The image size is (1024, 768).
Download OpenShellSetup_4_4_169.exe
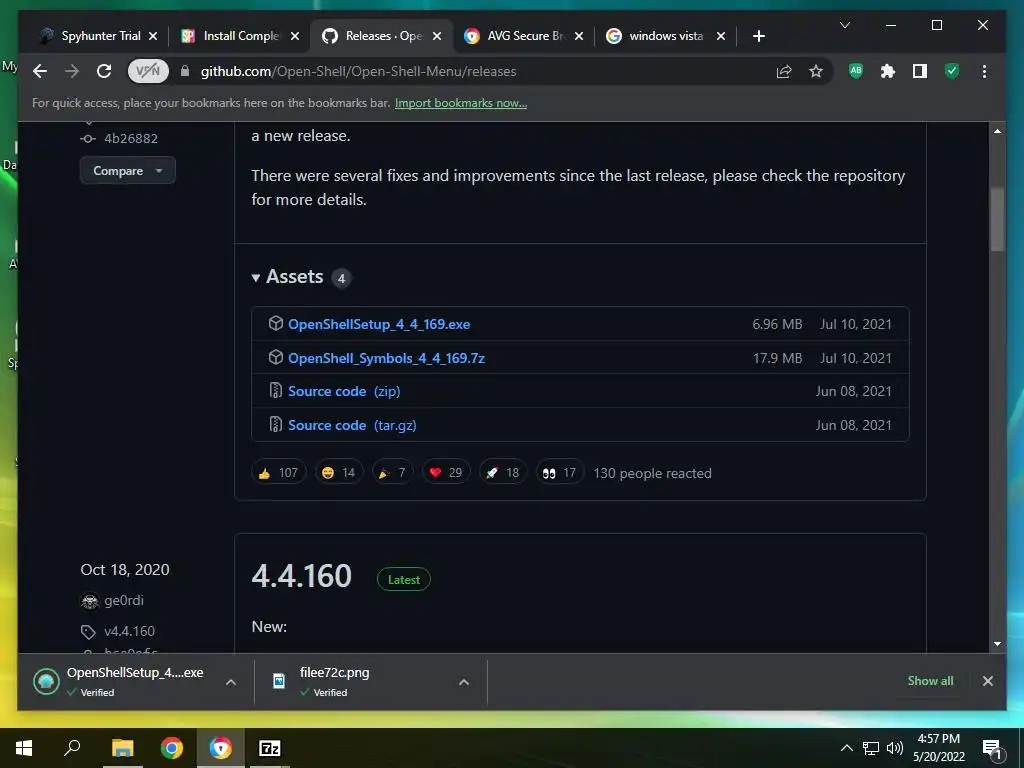point(379,324)
